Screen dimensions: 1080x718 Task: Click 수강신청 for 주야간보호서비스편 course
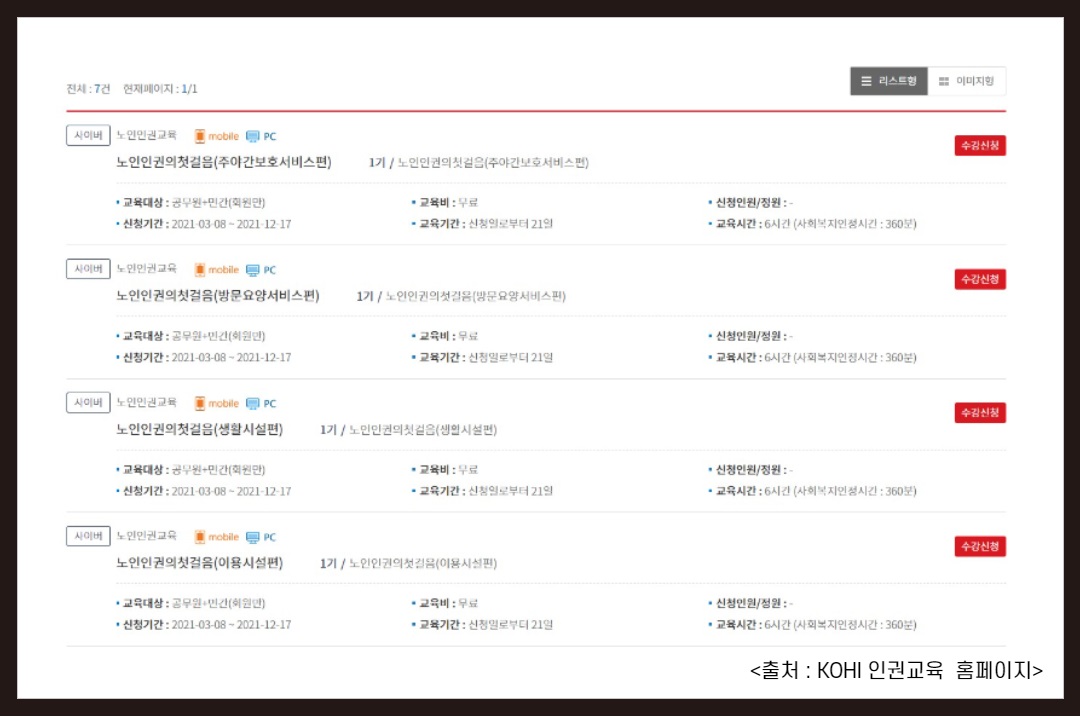pos(979,145)
